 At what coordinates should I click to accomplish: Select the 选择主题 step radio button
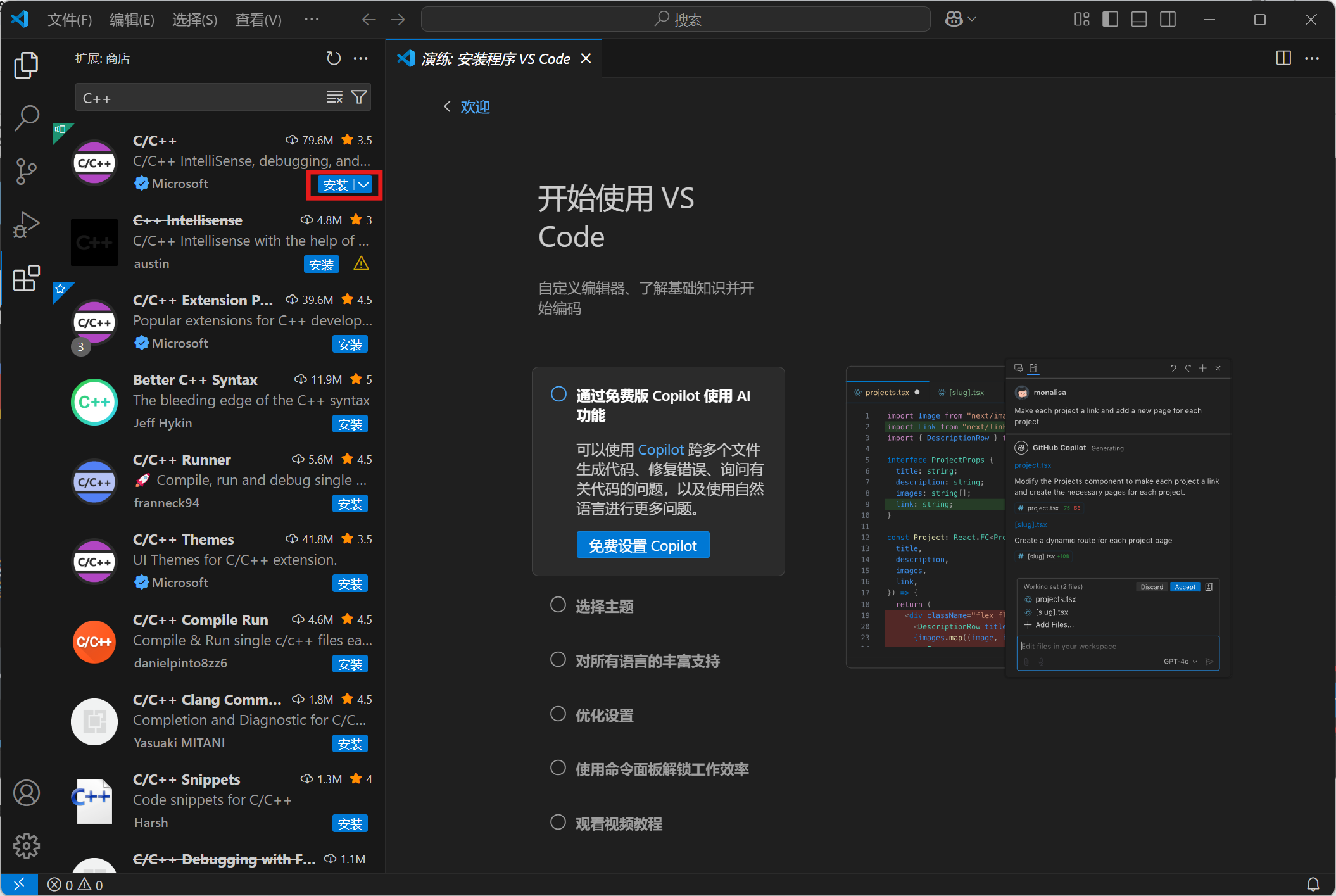(558, 605)
